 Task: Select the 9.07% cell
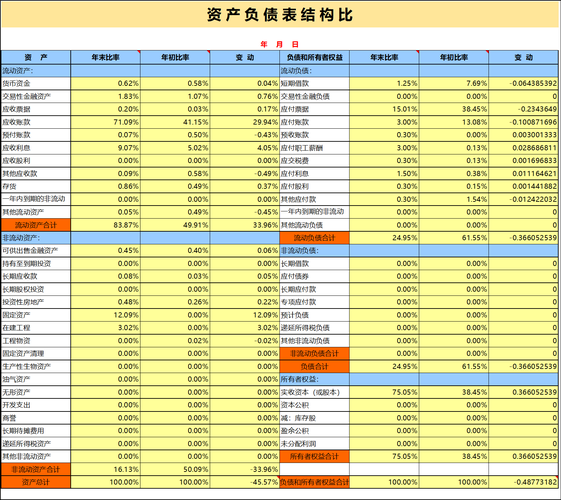[106, 148]
